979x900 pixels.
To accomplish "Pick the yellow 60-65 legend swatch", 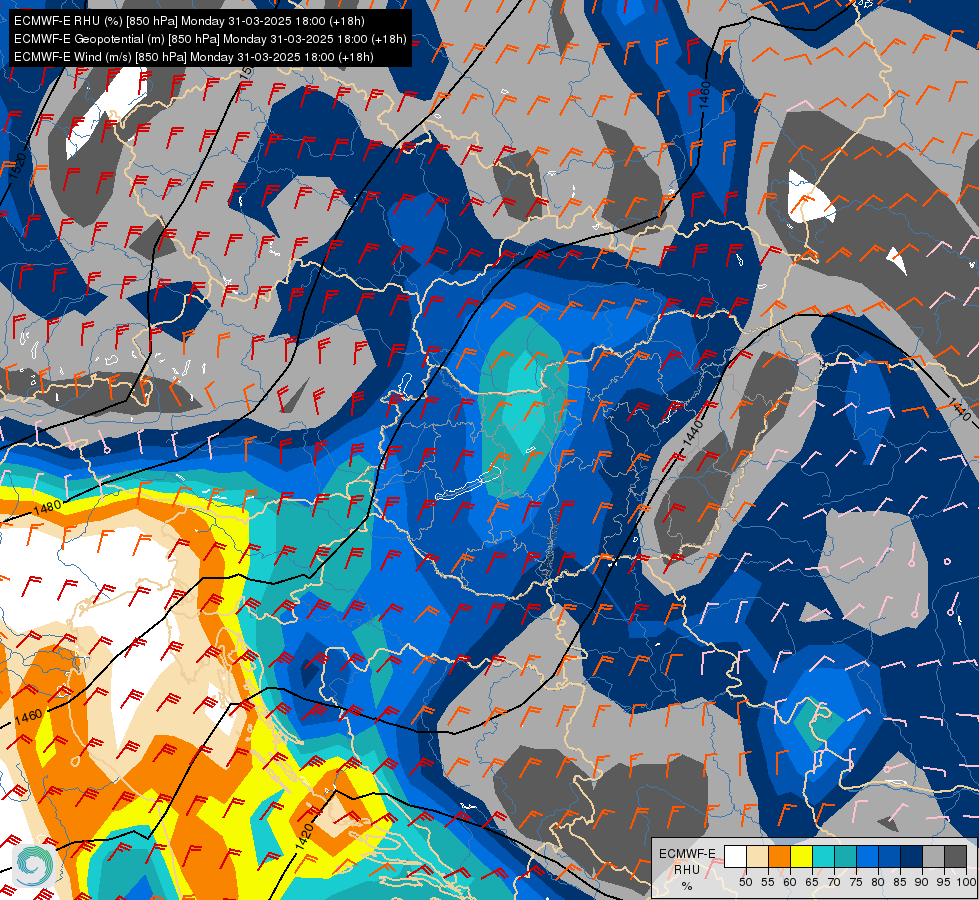I will click(x=801, y=856).
